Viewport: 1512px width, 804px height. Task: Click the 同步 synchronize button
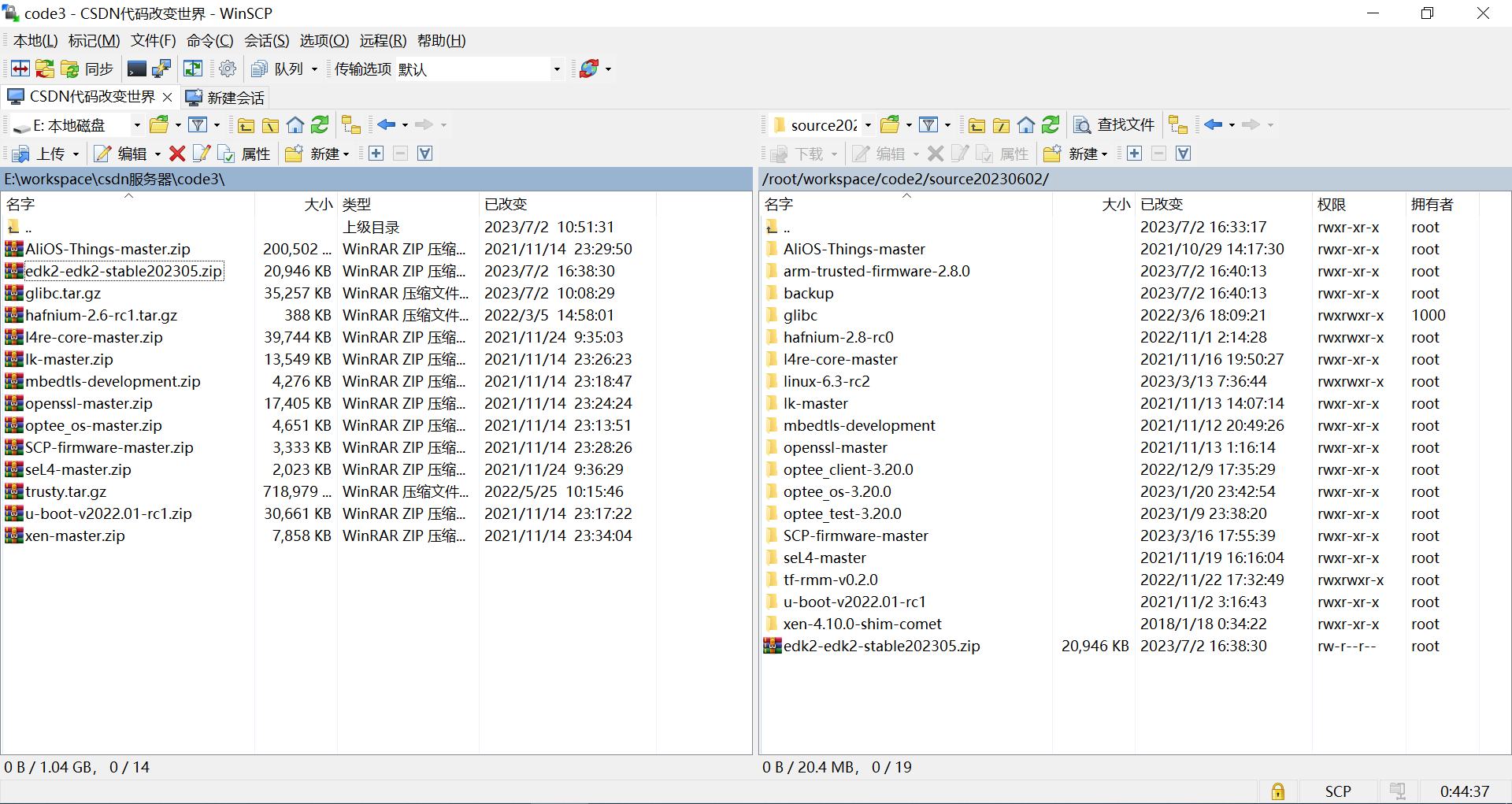pyautogui.click(x=87, y=69)
